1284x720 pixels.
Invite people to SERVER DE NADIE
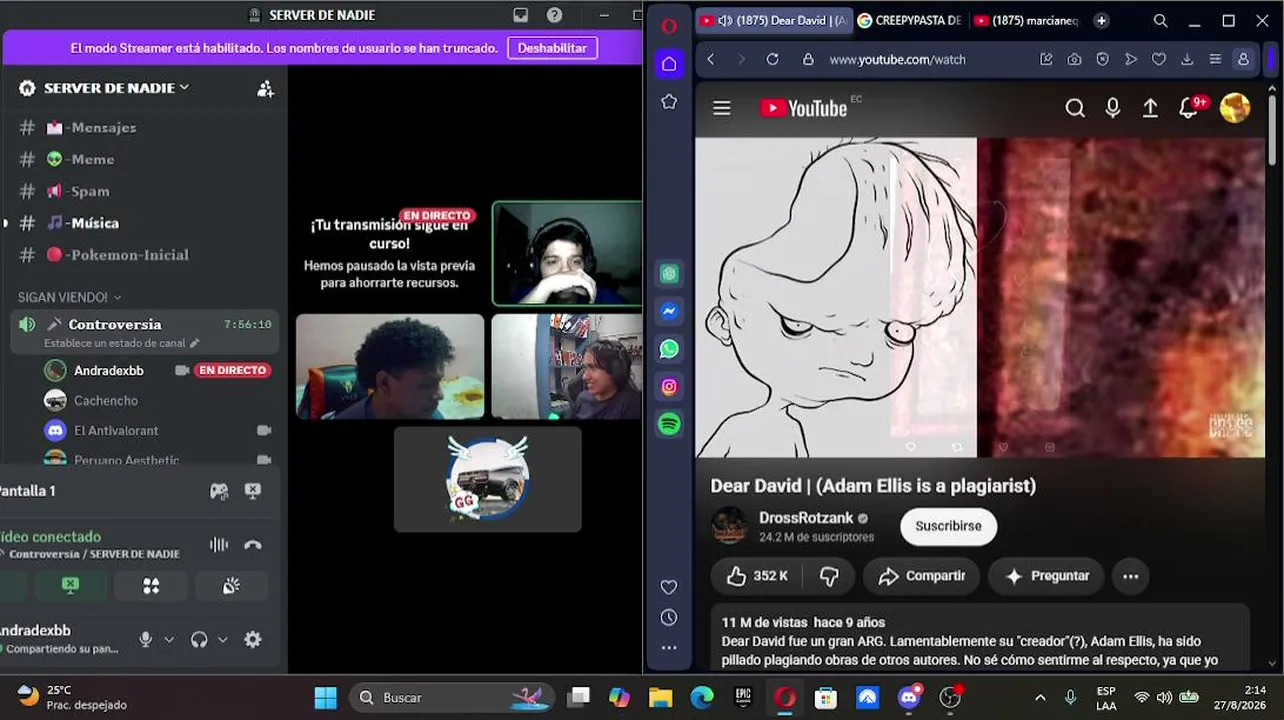pyautogui.click(x=265, y=88)
